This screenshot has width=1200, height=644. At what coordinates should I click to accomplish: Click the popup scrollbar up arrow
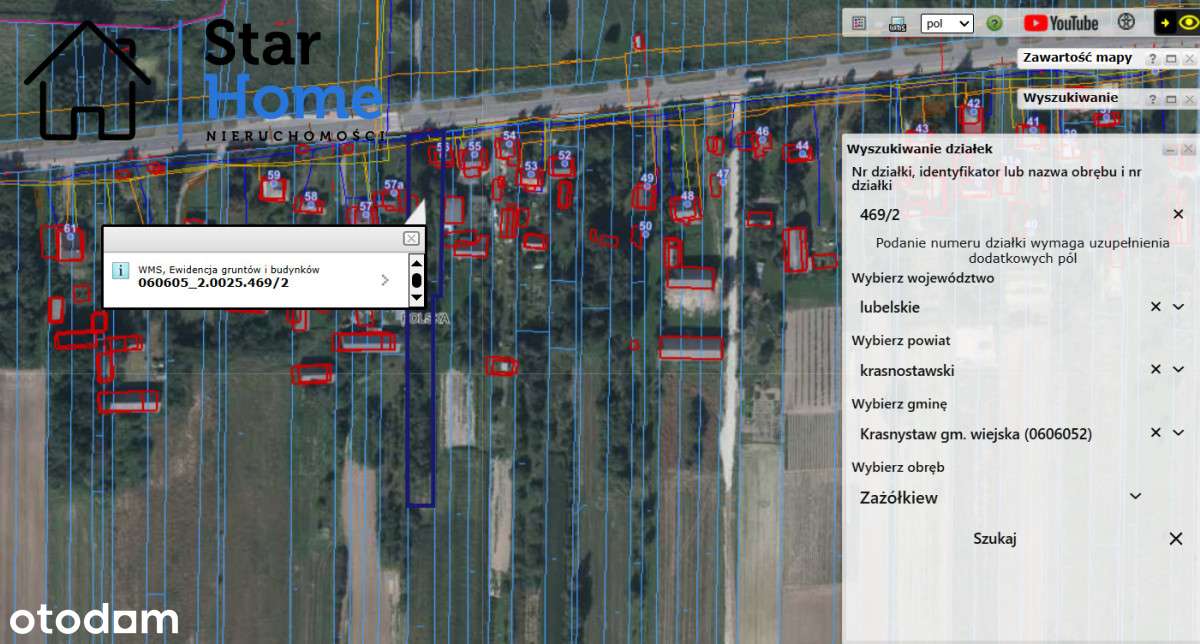[x=417, y=262]
